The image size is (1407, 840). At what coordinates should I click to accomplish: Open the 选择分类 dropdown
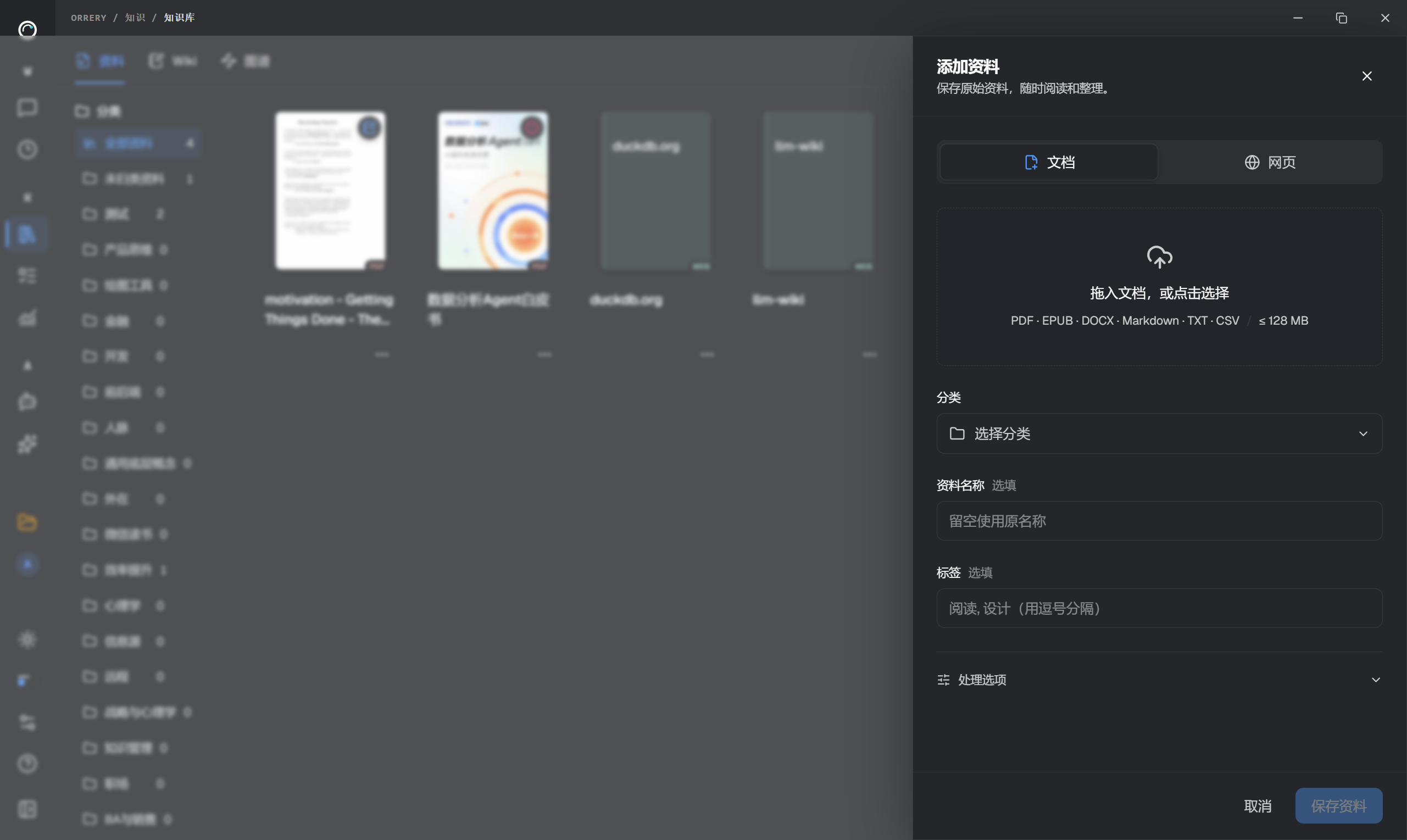1159,433
